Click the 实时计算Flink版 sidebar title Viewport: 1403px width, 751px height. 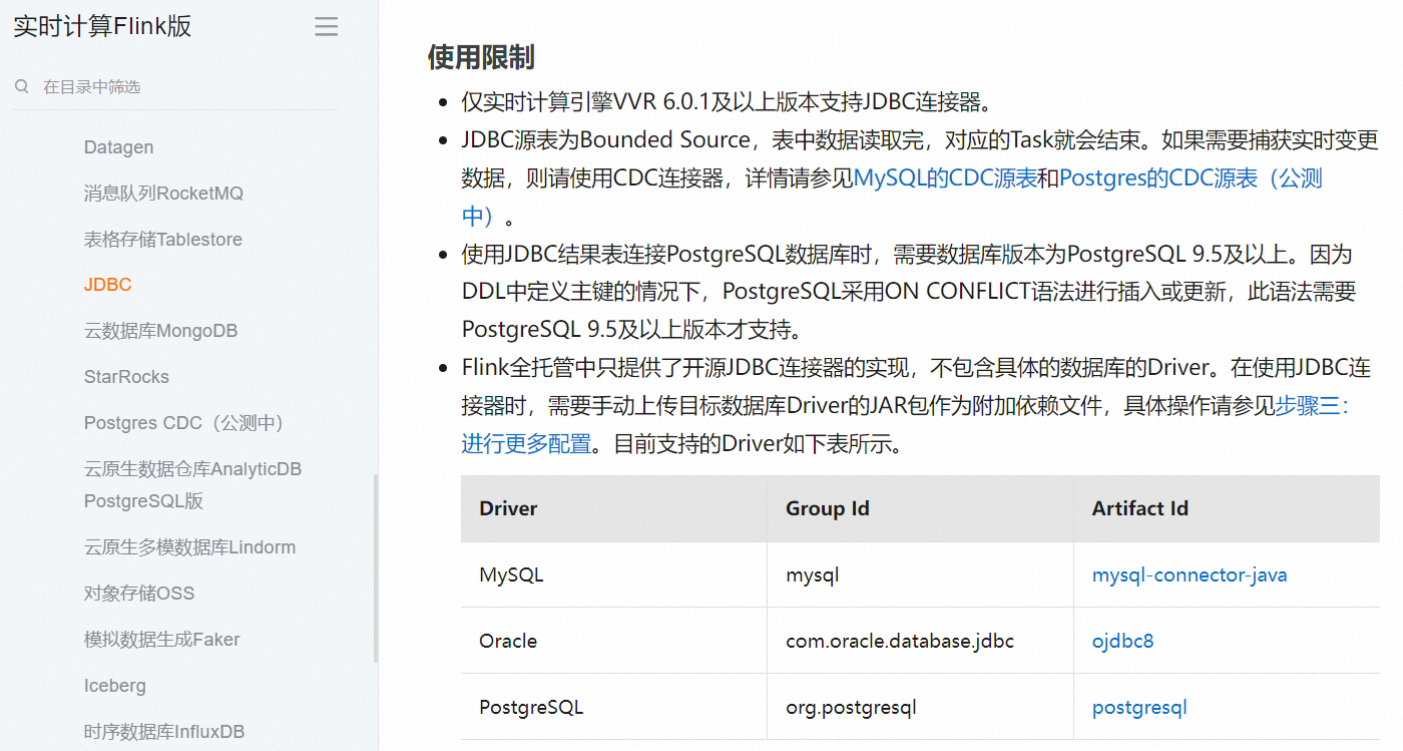point(102,27)
